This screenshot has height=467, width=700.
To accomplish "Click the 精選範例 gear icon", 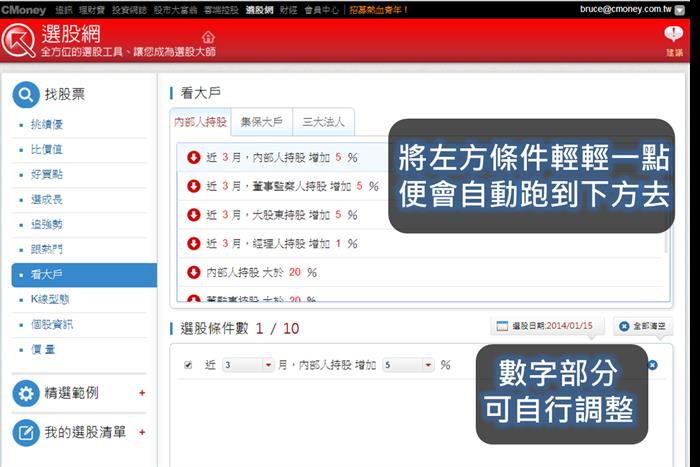I will pos(26,393).
